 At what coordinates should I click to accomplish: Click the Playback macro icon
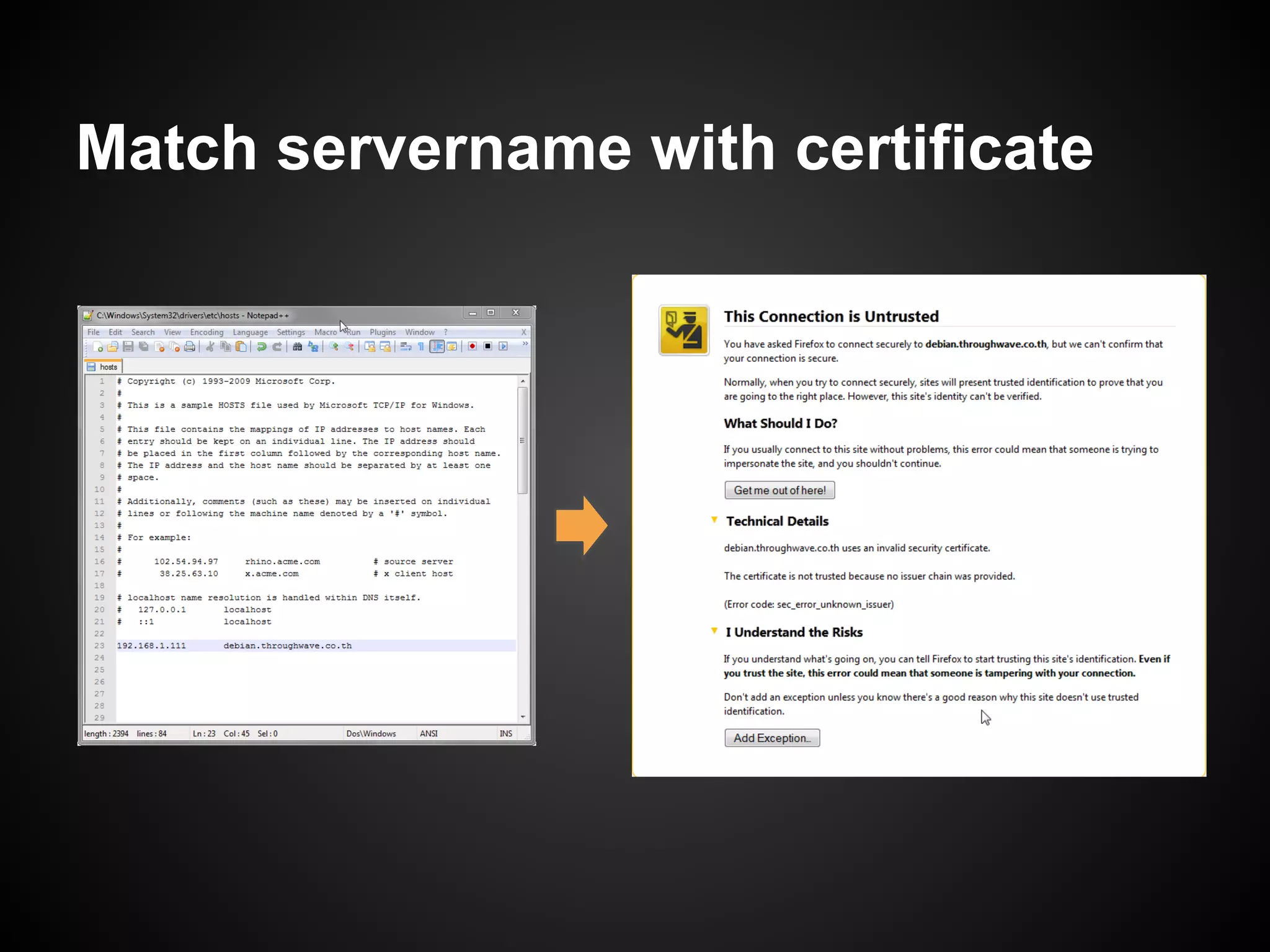tap(504, 346)
